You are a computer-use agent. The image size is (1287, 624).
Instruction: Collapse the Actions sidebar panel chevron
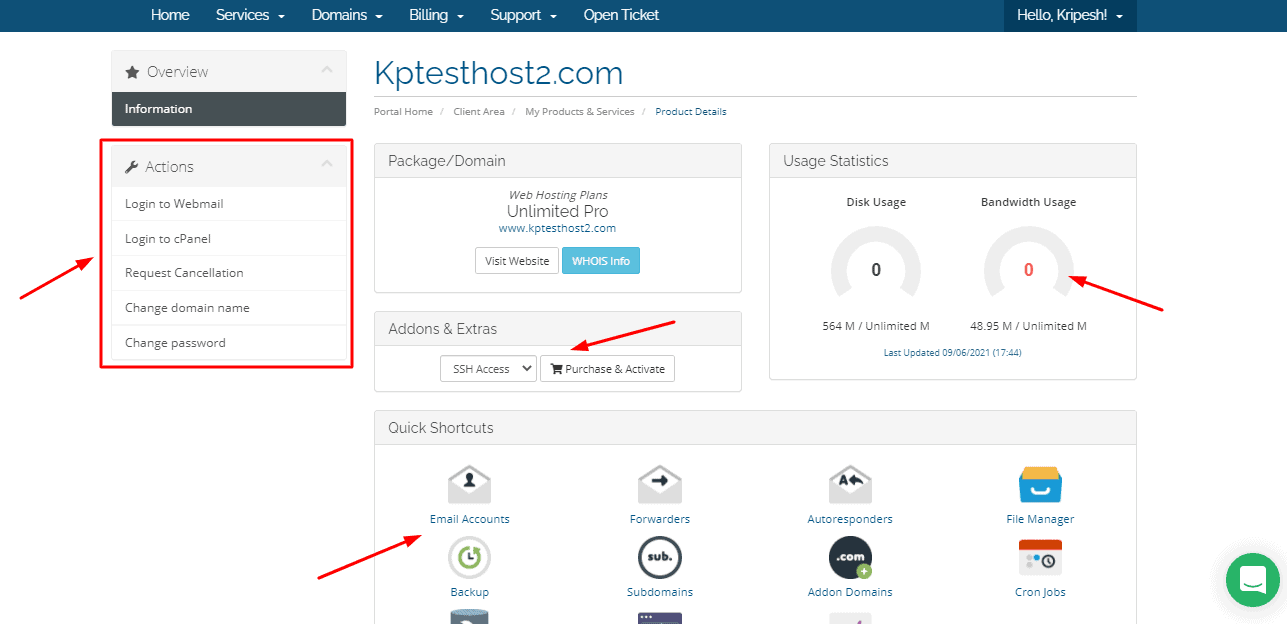click(x=327, y=165)
